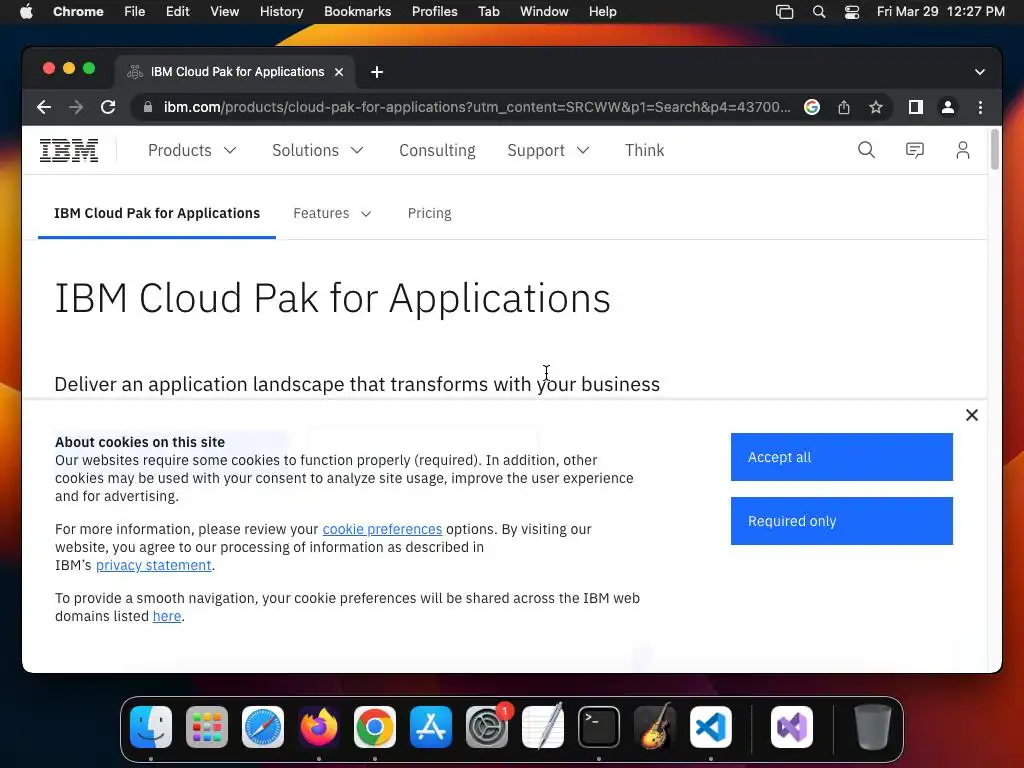Open the IBM user profile icon
The height and width of the screenshot is (768, 1024).
click(963, 150)
